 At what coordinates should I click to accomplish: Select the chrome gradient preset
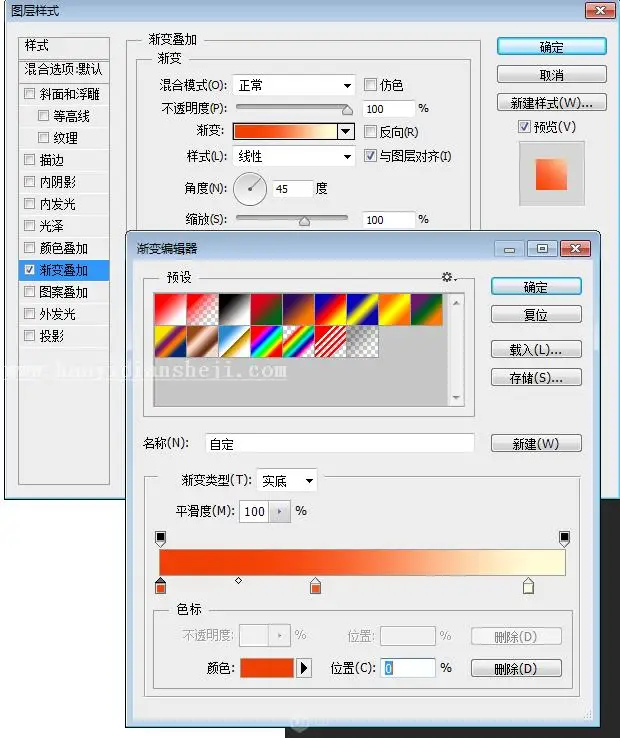pos(234,342)
